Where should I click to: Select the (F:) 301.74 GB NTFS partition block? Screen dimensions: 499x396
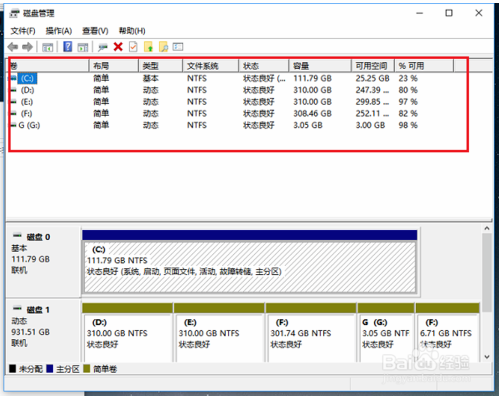click(x=311, y=337)
